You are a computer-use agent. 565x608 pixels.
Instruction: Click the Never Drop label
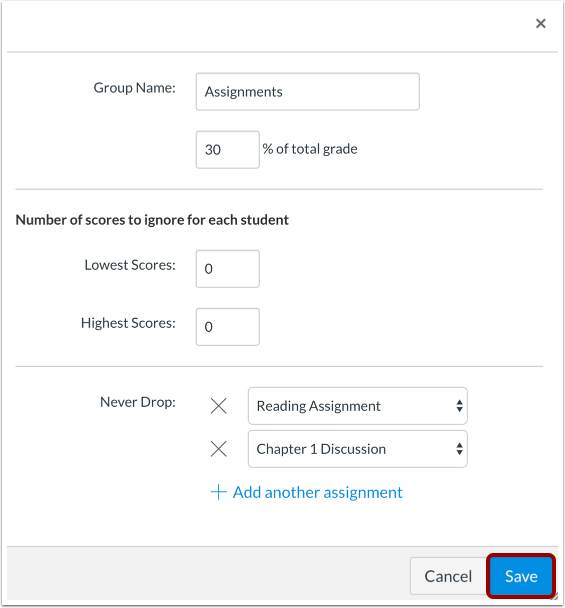pos(138,402)
